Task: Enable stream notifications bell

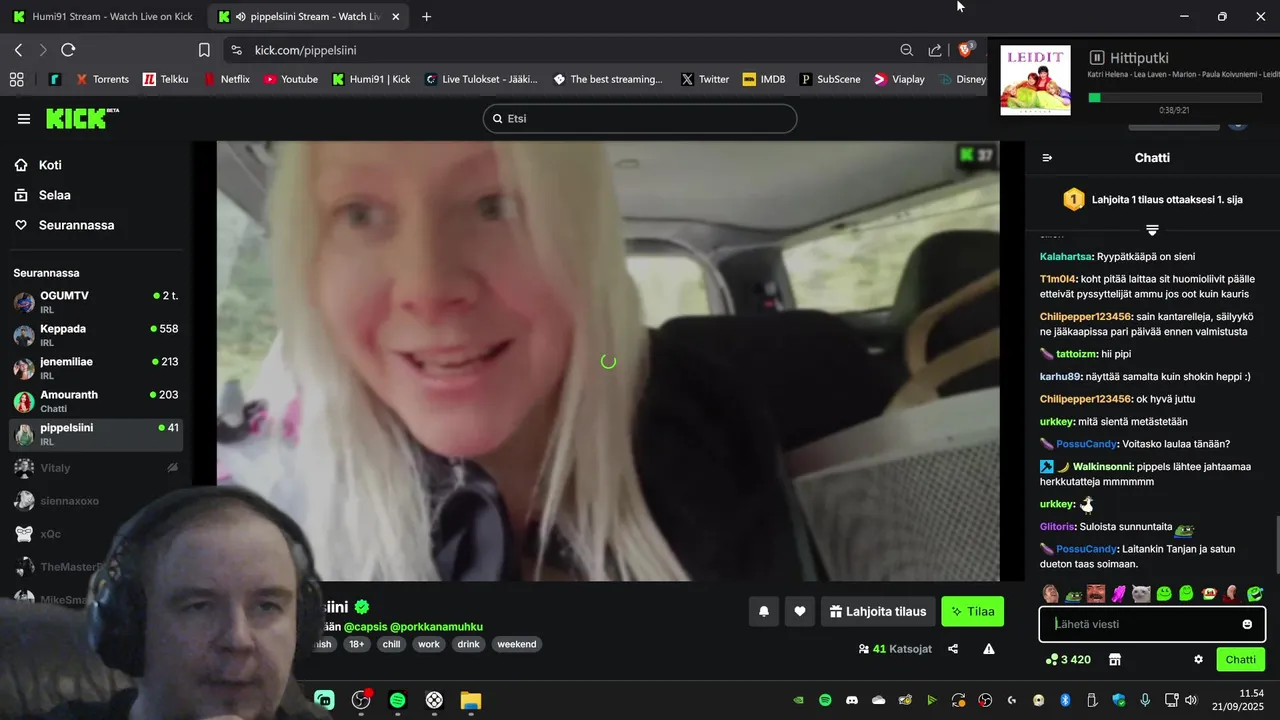Action: (x=764, y=611)
